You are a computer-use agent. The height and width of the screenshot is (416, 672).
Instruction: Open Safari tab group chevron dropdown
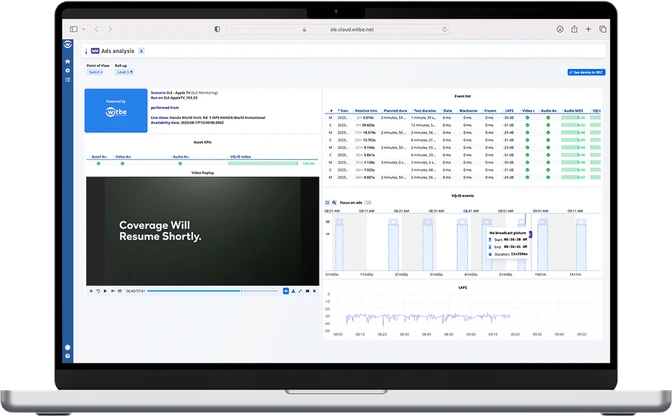click(x=84, y=29)
